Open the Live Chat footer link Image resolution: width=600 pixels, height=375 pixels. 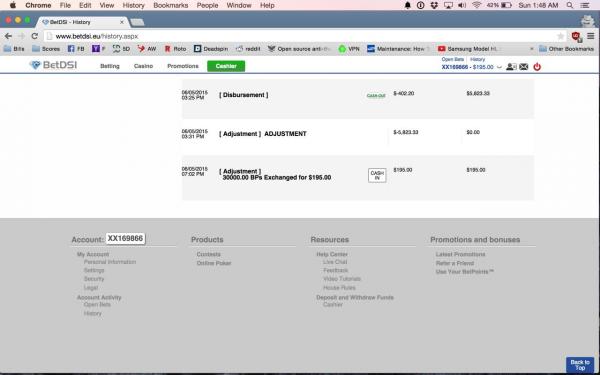[x=335, y=262]
